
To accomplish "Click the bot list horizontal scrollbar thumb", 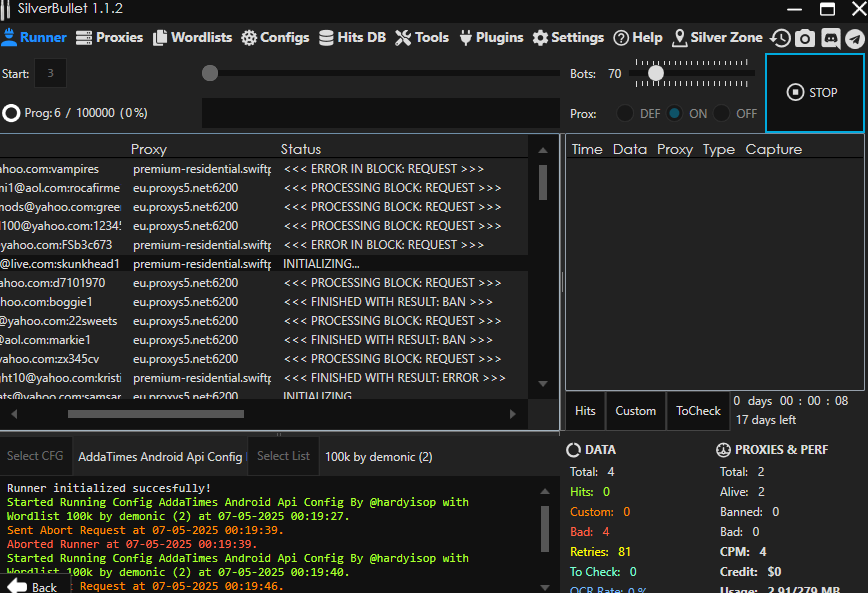I will pos(156,414).
